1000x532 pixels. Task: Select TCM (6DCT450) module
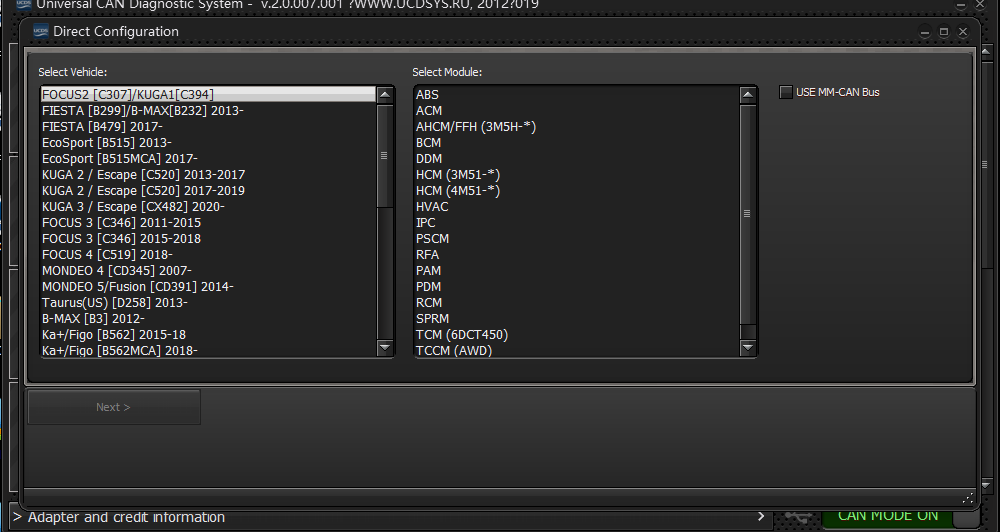coord(577,334)
